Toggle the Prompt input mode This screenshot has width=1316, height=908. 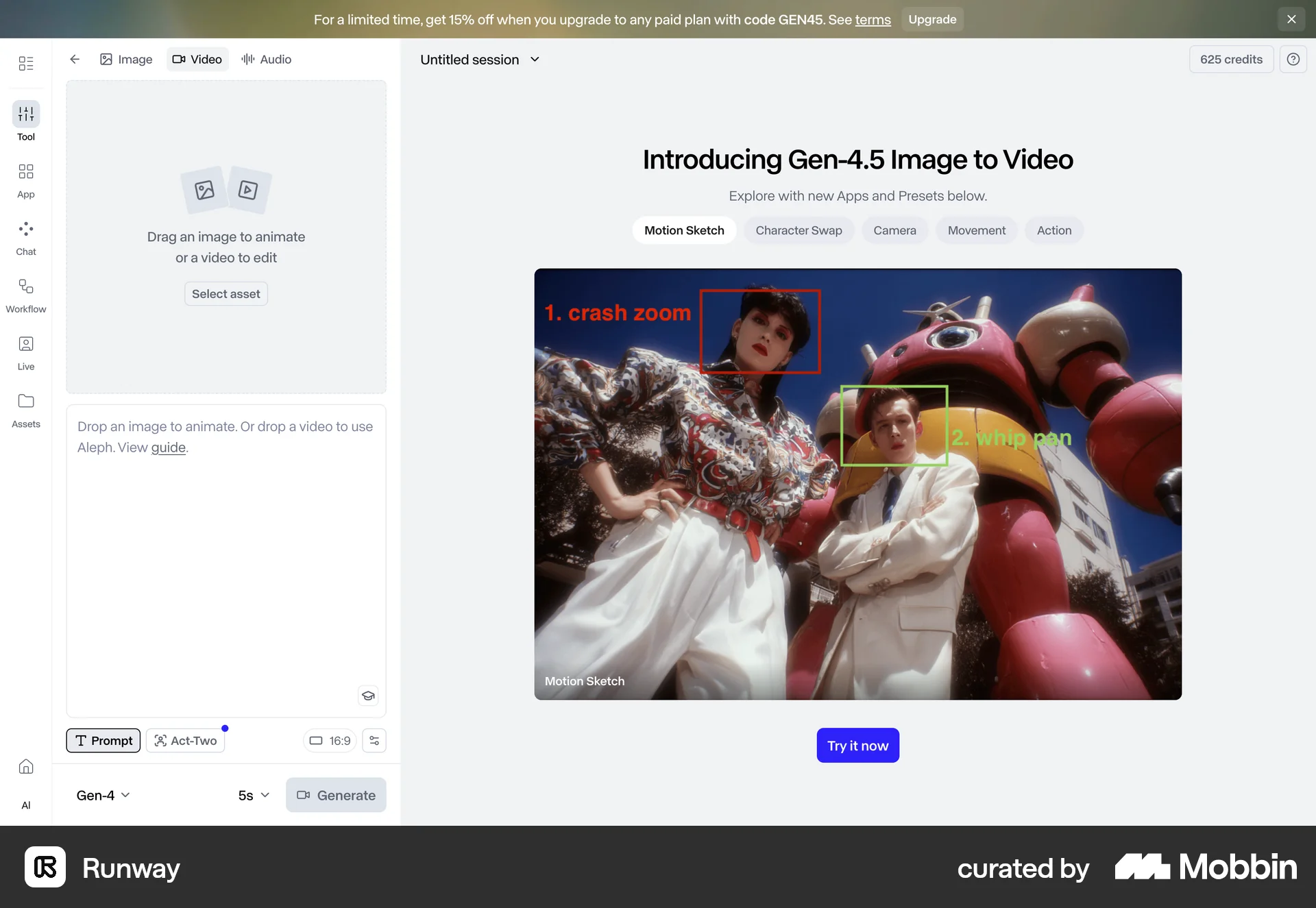pyautogui.click(x=103, y=740)
